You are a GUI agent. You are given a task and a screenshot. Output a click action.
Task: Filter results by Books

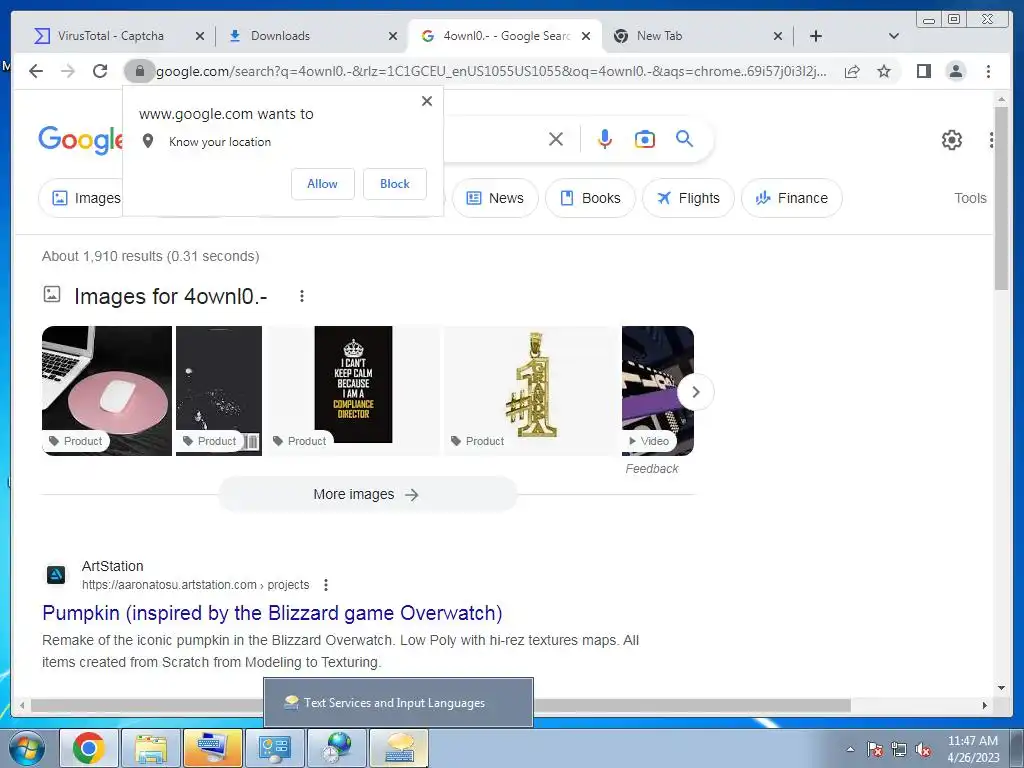click(590, 198)
